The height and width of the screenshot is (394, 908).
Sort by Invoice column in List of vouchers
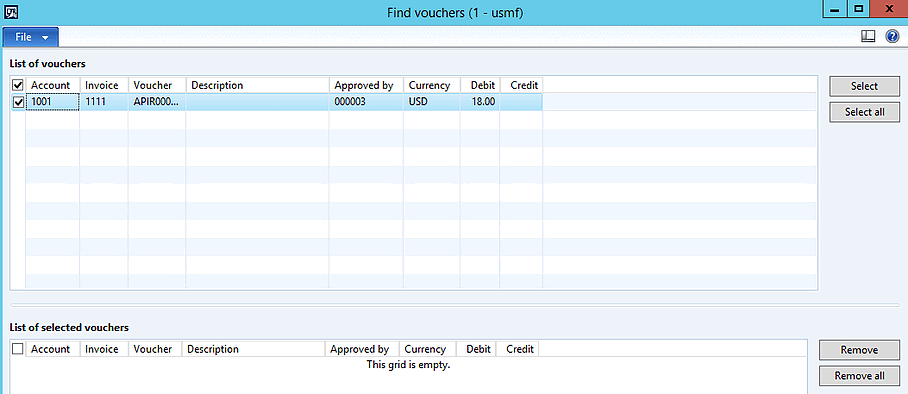pyautogui.click(x=104, y=85)
